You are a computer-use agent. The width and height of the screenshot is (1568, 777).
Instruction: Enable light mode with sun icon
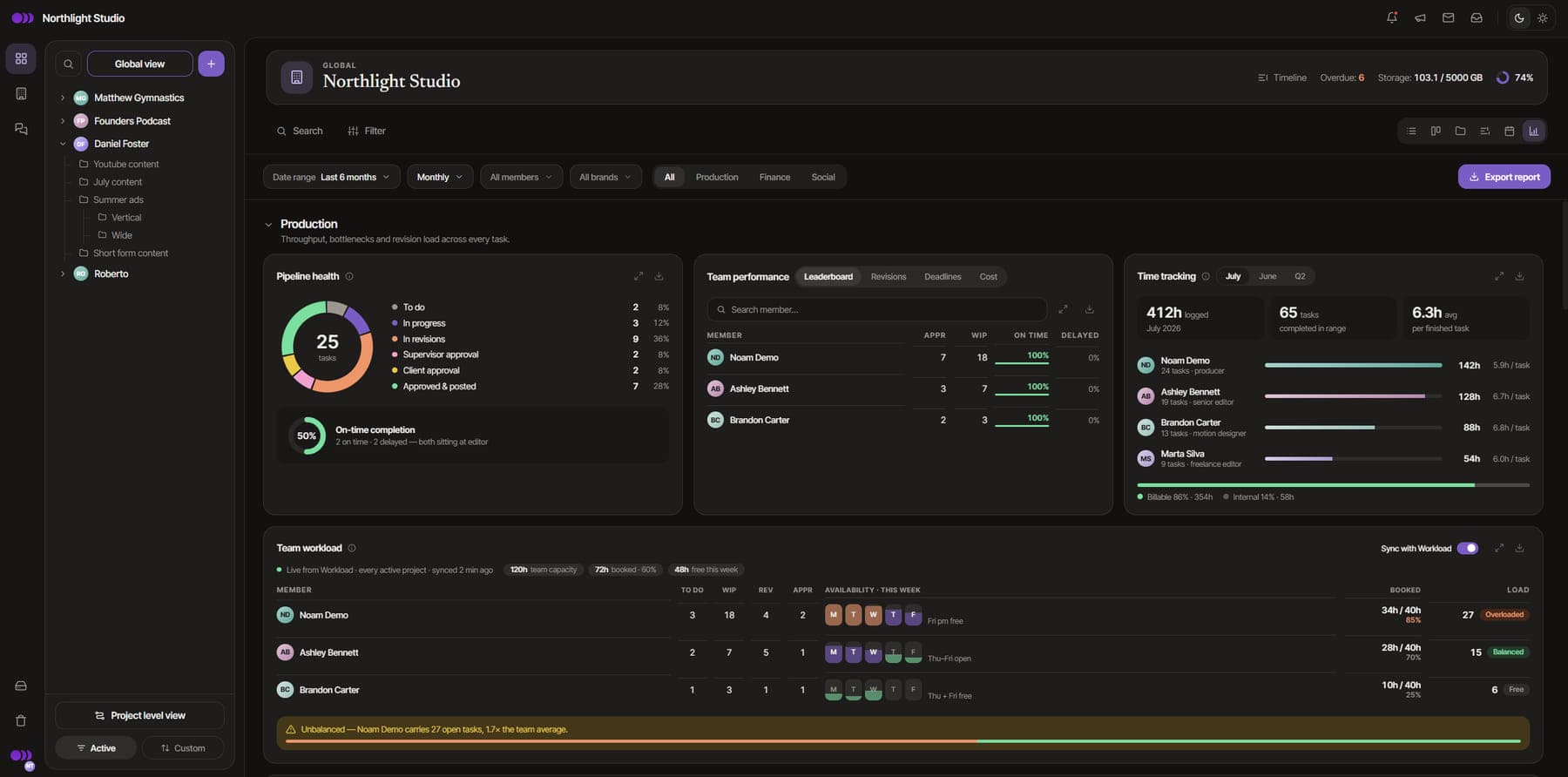coord(1543,17)
